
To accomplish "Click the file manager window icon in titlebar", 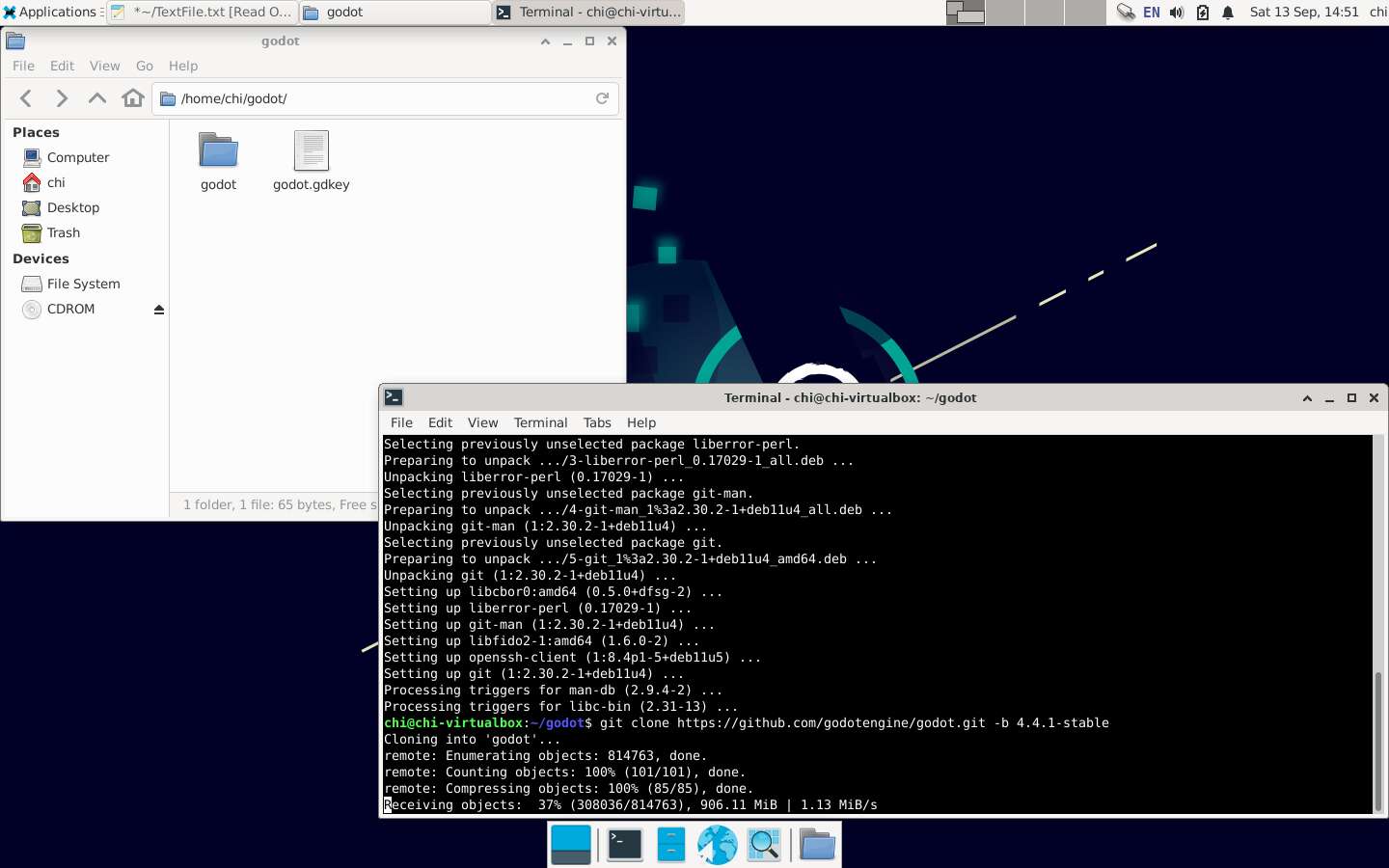I will pyautogui.click(x=15, y=41).
